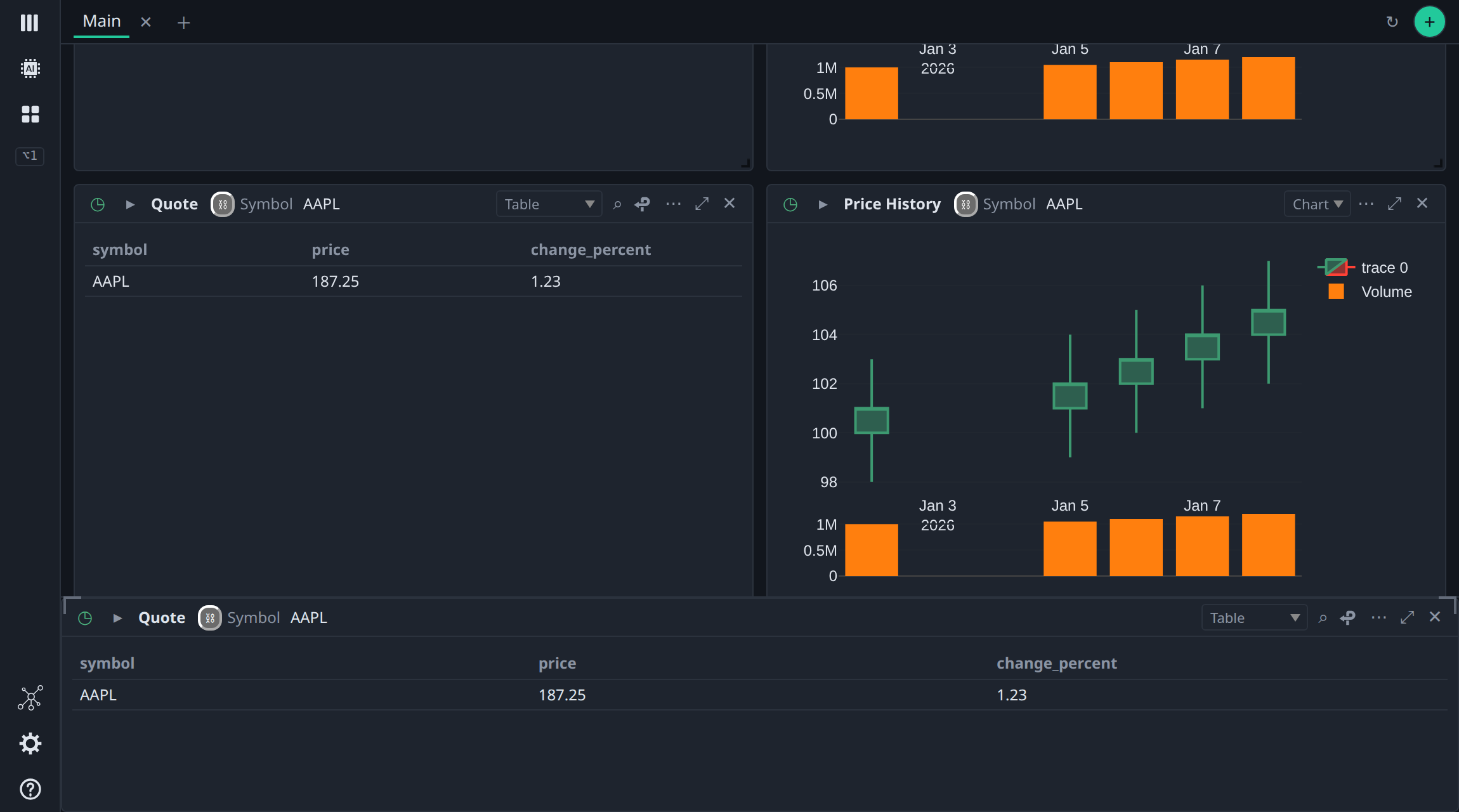1459x812 pixels.
Task: Click clock icon on bottom Quote panel
Action: coord(85,618)
